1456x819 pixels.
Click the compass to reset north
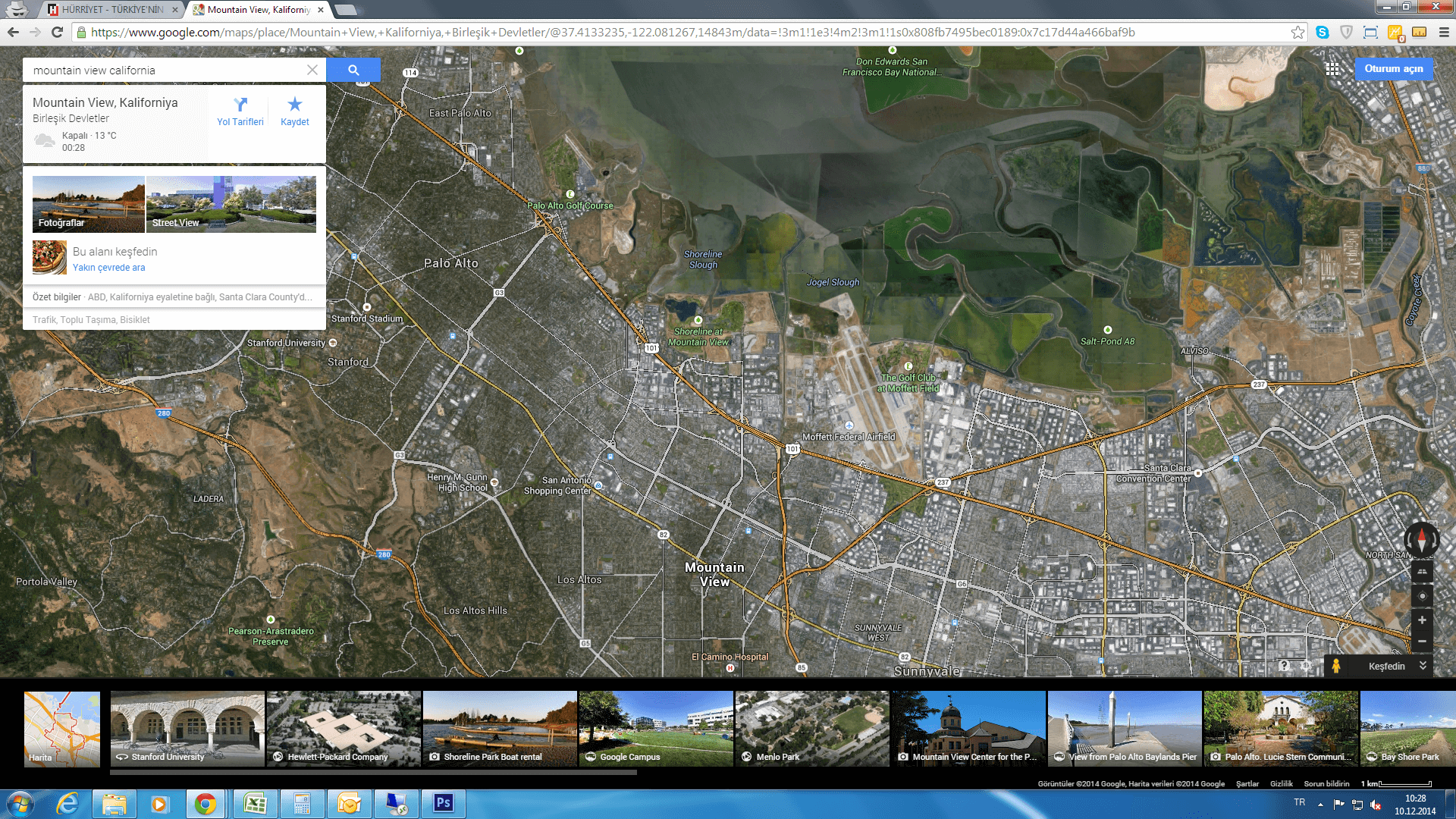click(1422, 540)
